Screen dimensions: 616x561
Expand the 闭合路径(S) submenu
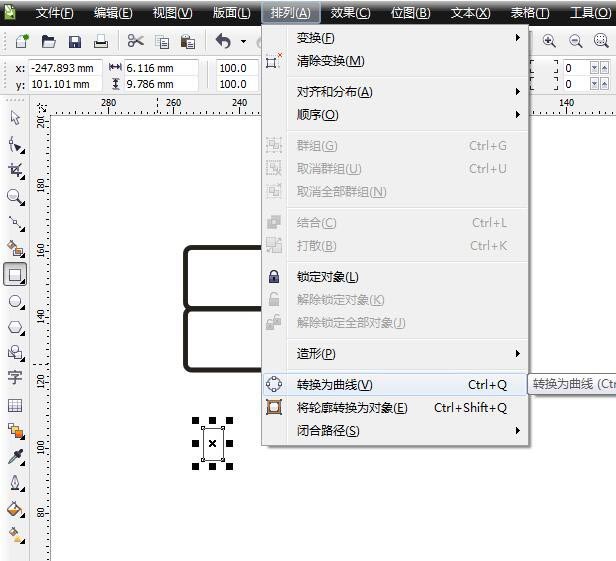[x=395, y=431]
